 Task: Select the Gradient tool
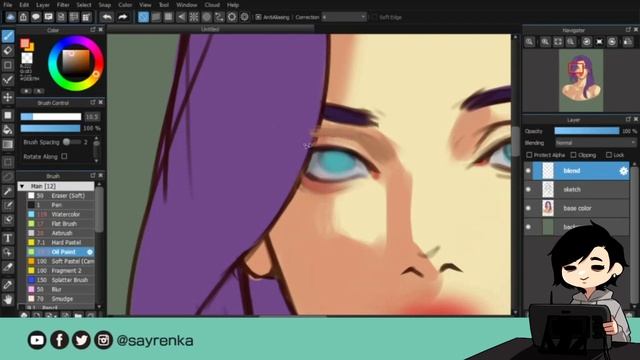(8, 144)
